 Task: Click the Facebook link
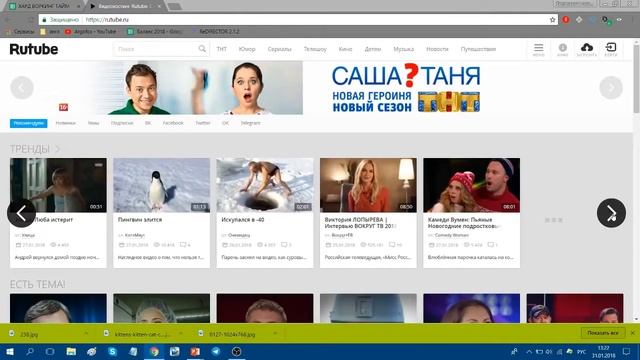(173, 123)
